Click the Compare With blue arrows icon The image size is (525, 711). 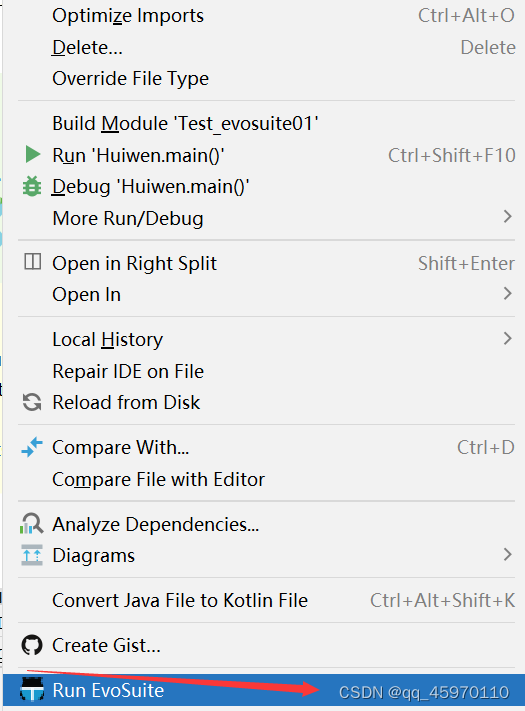point(32,447)
